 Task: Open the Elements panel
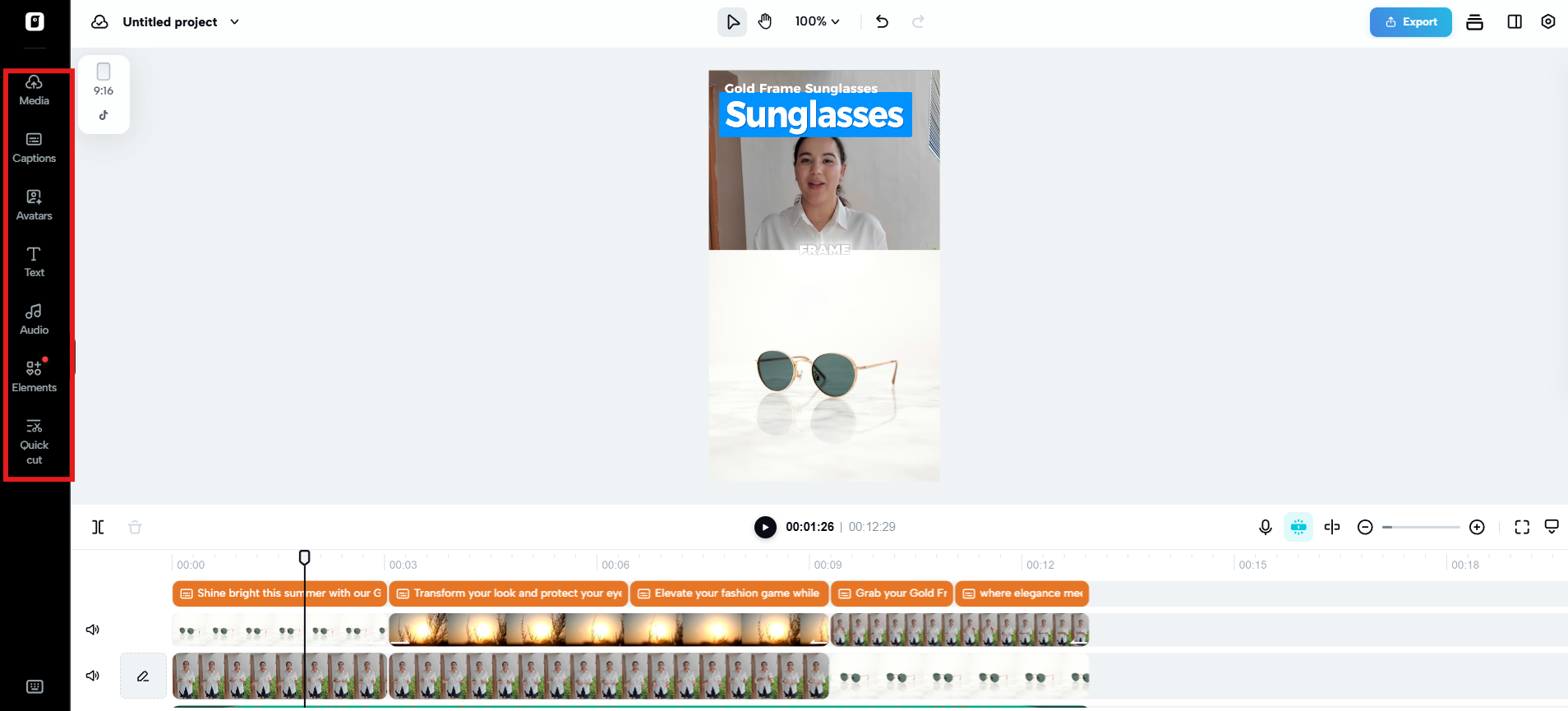(34, 377)
